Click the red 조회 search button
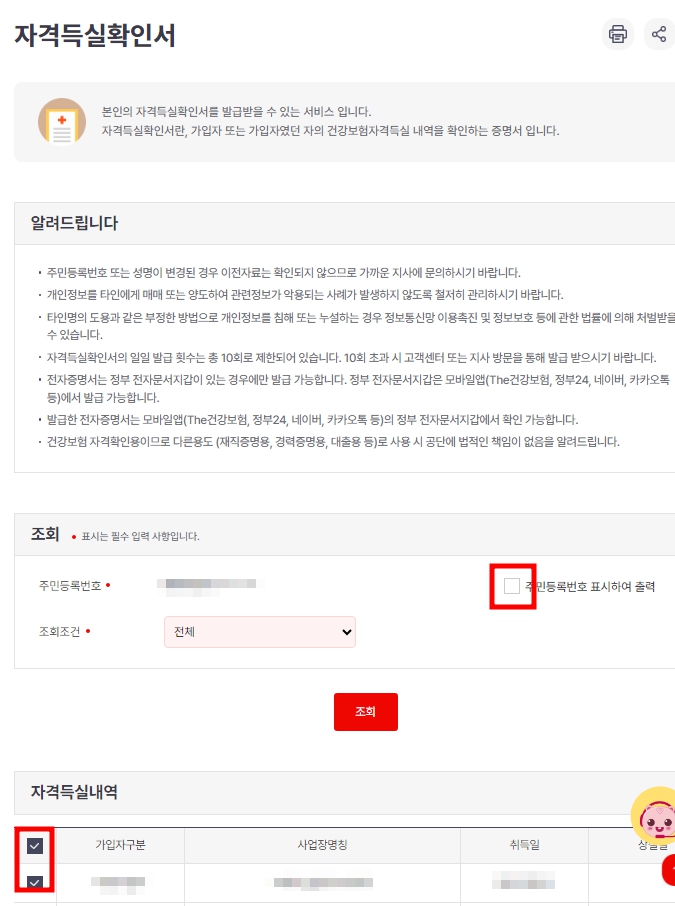This screenshot has height=906, width=675. point(366,712)
